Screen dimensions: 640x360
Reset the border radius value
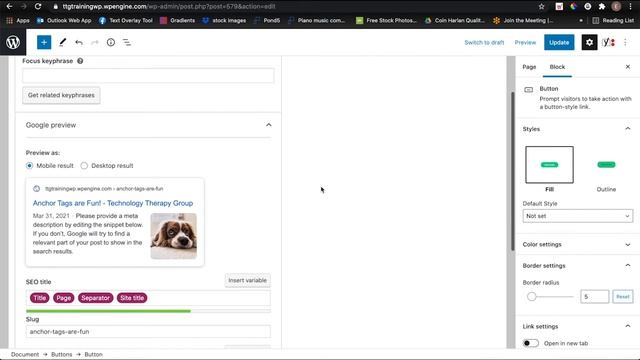[x=622, y=297]
